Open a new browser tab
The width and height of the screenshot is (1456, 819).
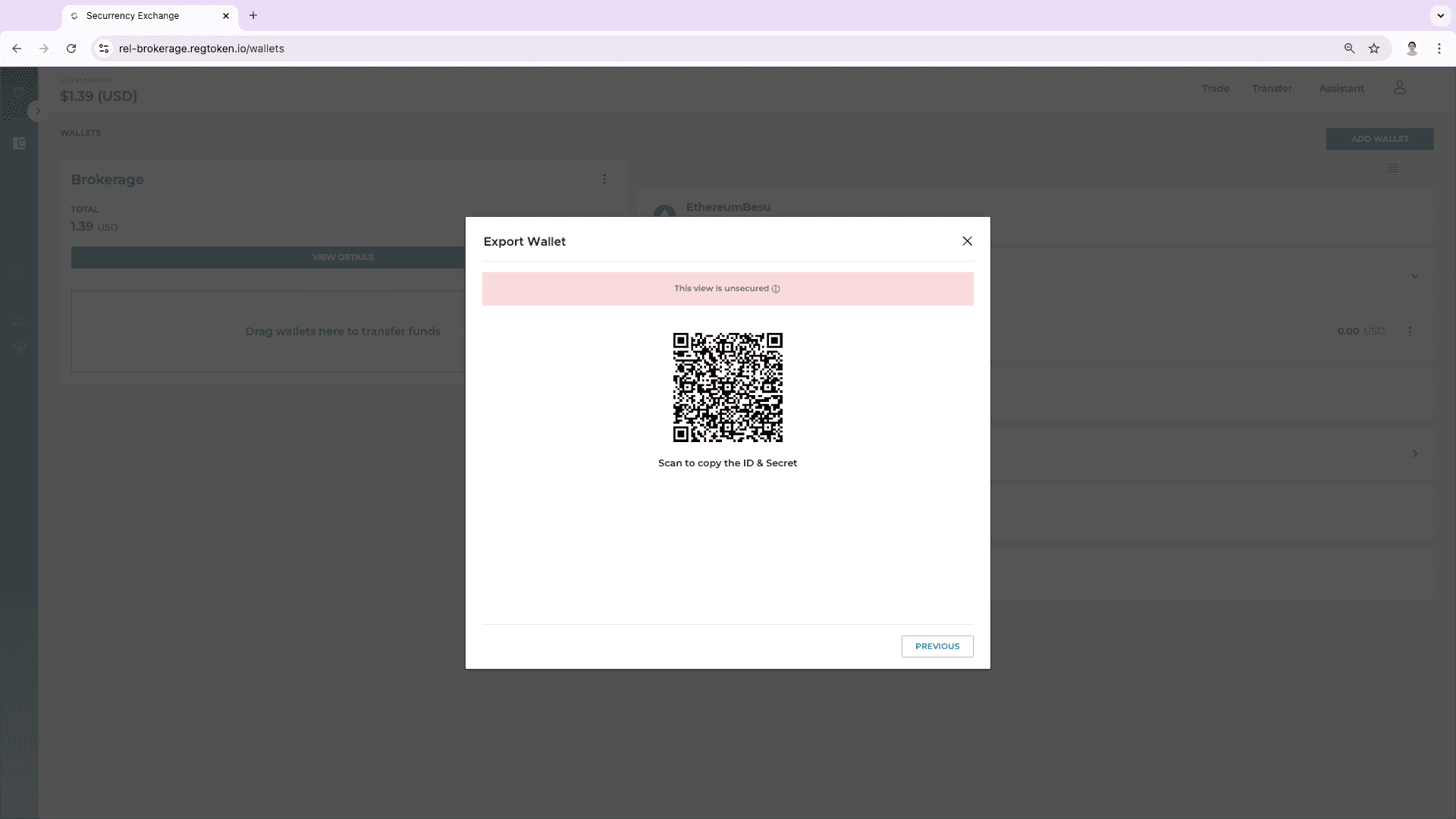tap(253, 15)
